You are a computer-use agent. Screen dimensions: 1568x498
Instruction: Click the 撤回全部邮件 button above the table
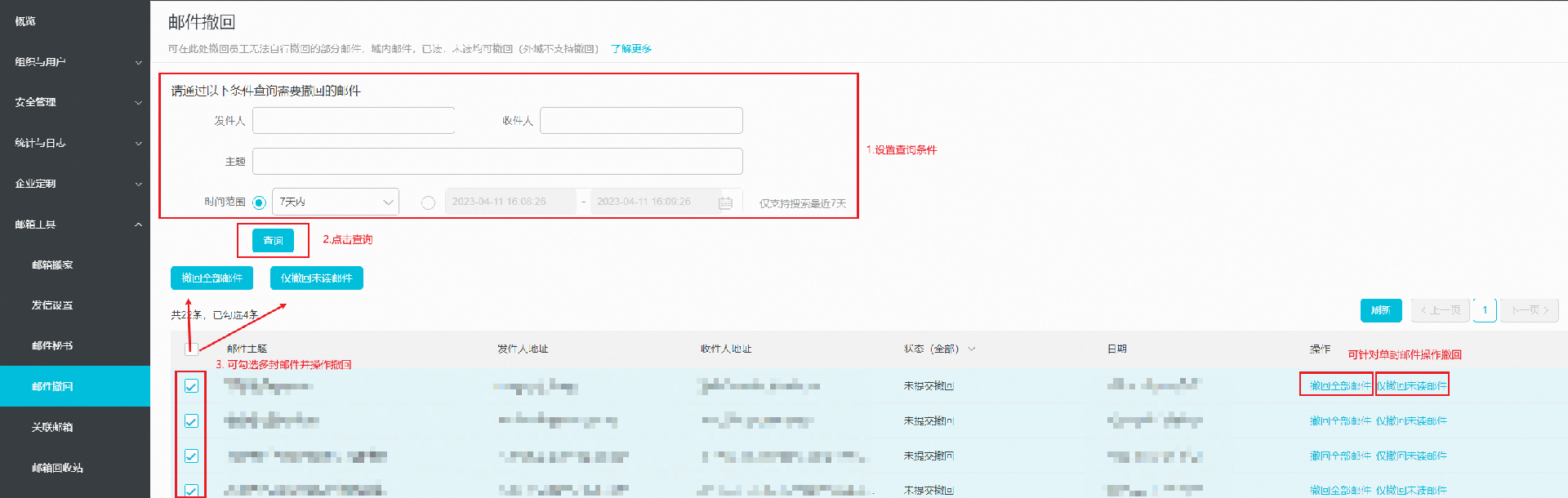click(x=212, y=278)
